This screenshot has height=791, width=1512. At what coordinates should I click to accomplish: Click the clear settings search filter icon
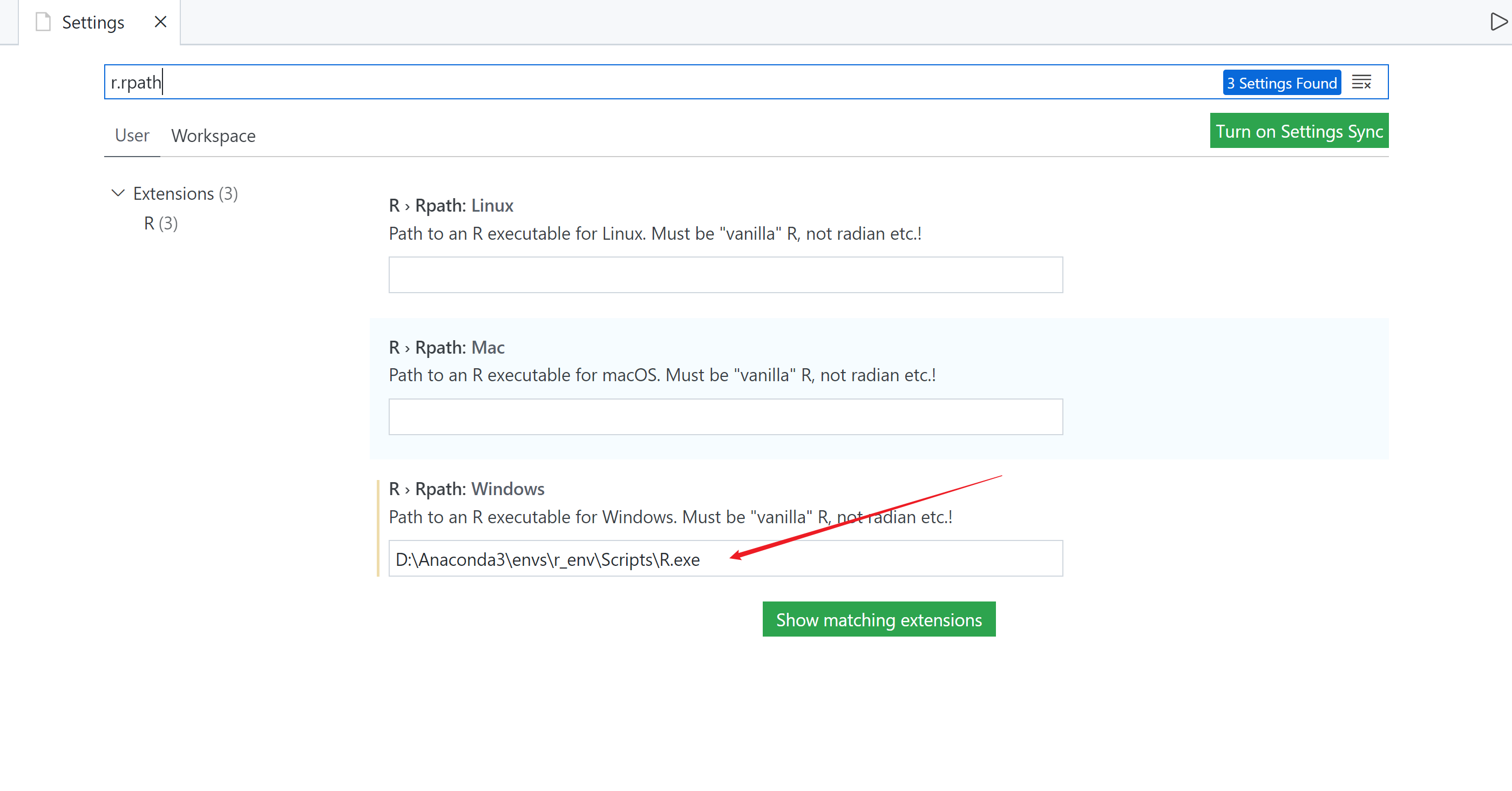[x=1361, y=82]
